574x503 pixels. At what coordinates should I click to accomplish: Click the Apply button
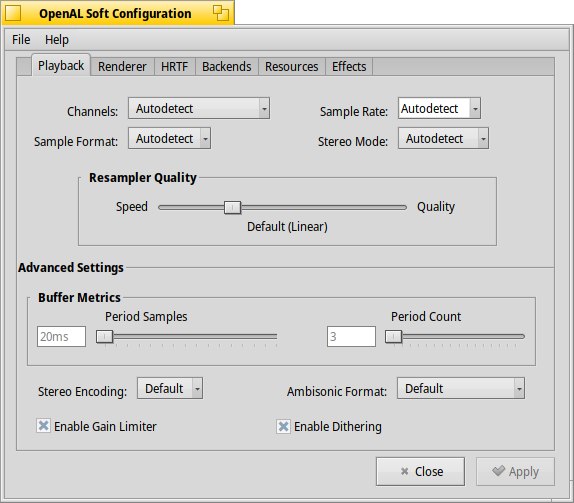coord(515,472)
